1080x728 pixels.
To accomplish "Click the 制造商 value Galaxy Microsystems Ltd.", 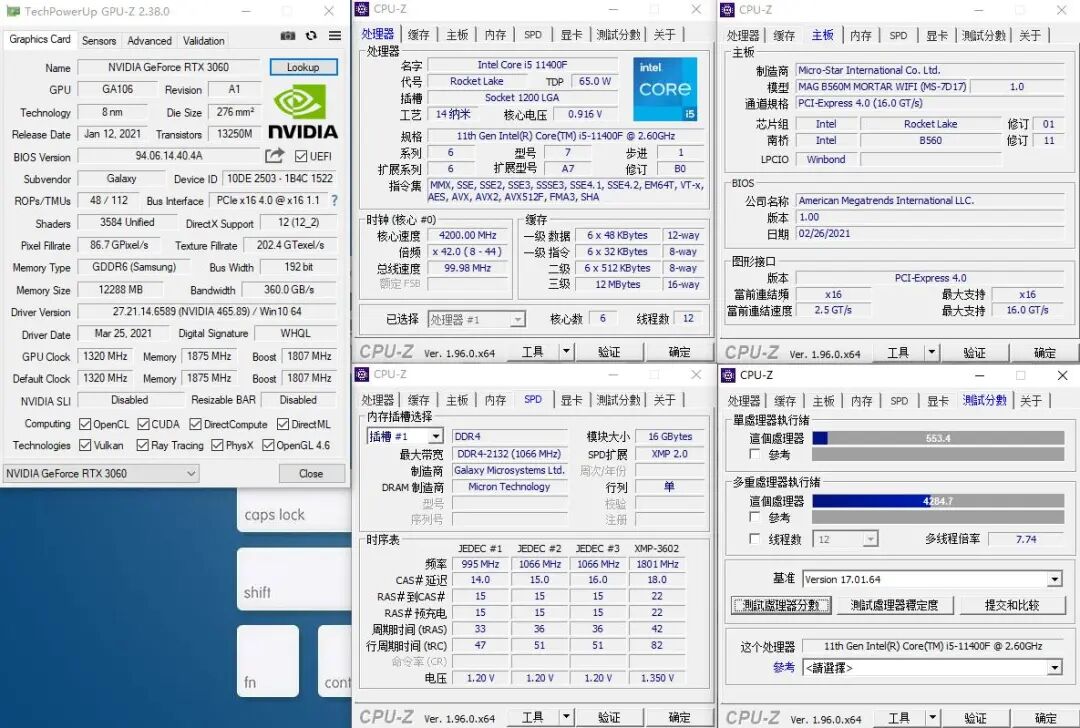I will pos(509,470).
